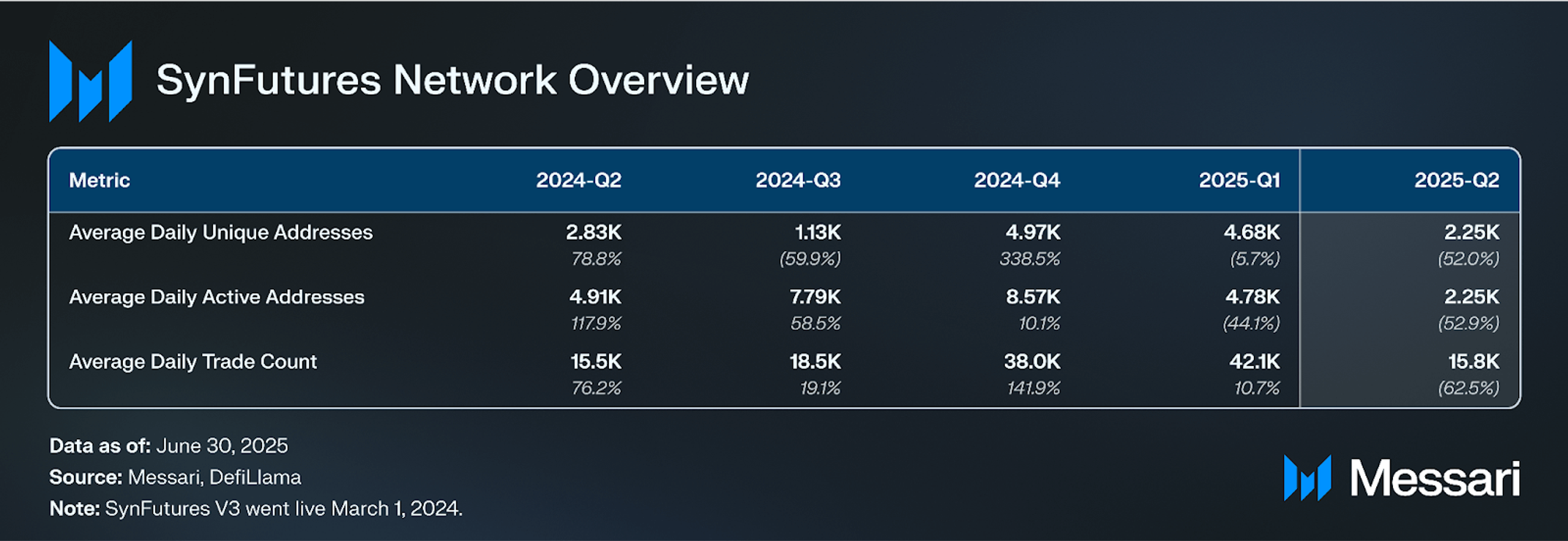
Task: Click the Average Daily Trade Count row label
Action: [x=193, y=362]
